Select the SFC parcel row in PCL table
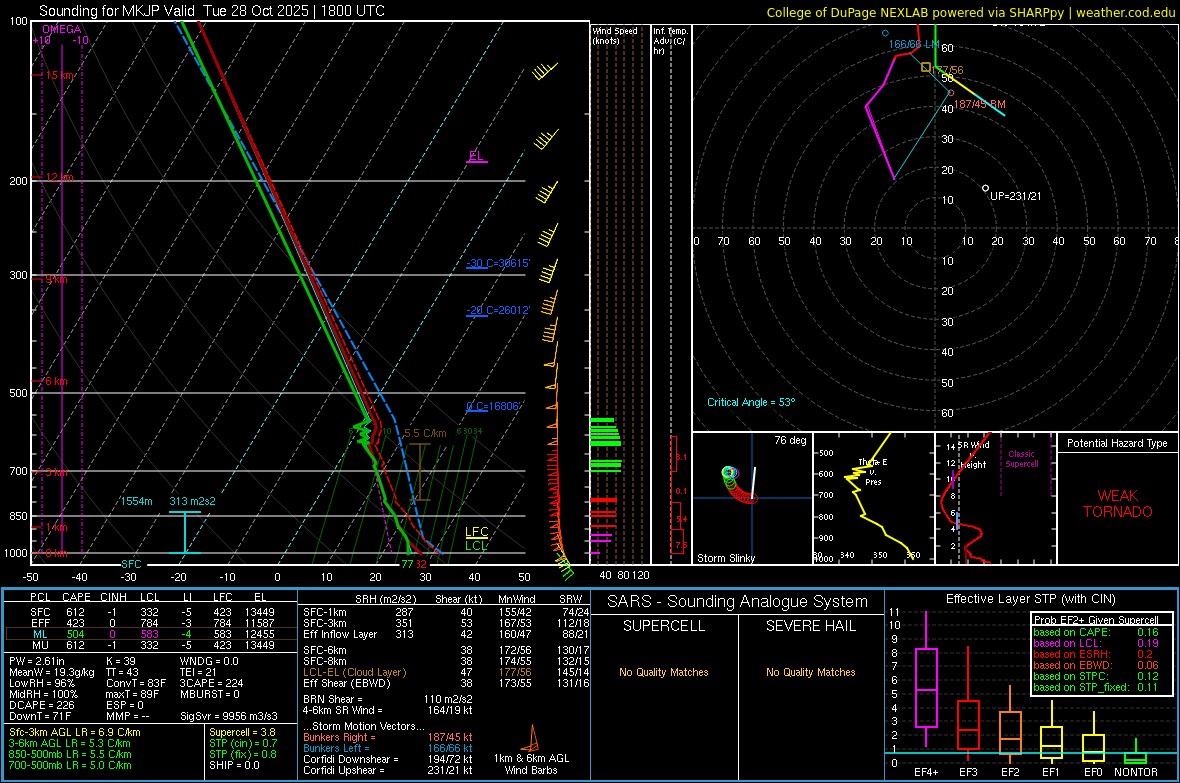 [x=151, y=612]
